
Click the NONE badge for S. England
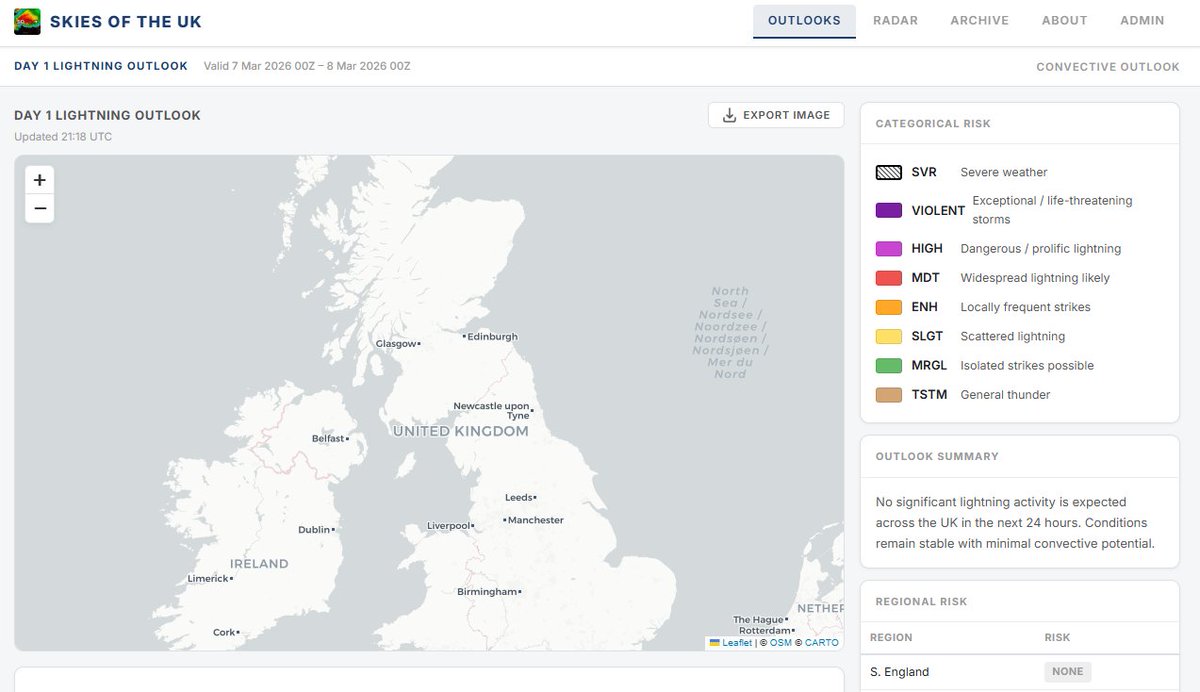(x=1068, y=672)
